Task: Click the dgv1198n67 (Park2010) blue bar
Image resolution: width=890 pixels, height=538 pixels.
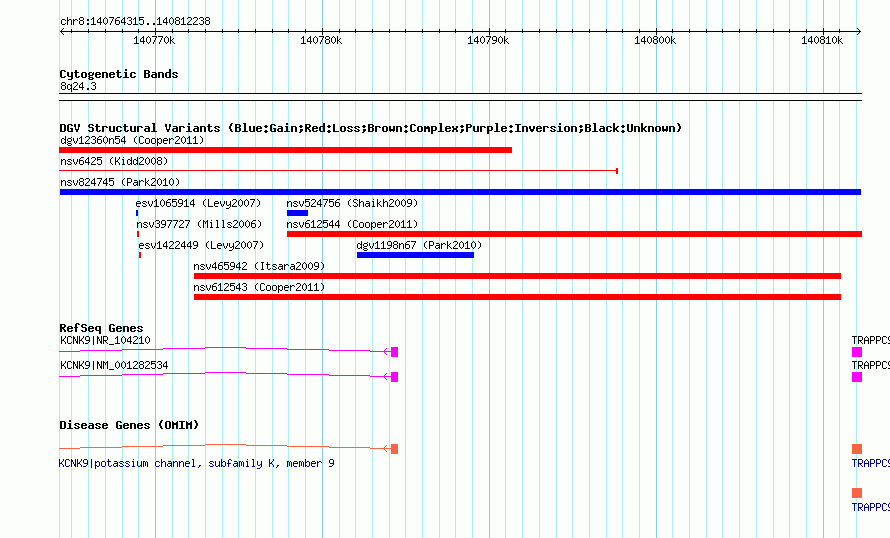Action: (415, 255)
